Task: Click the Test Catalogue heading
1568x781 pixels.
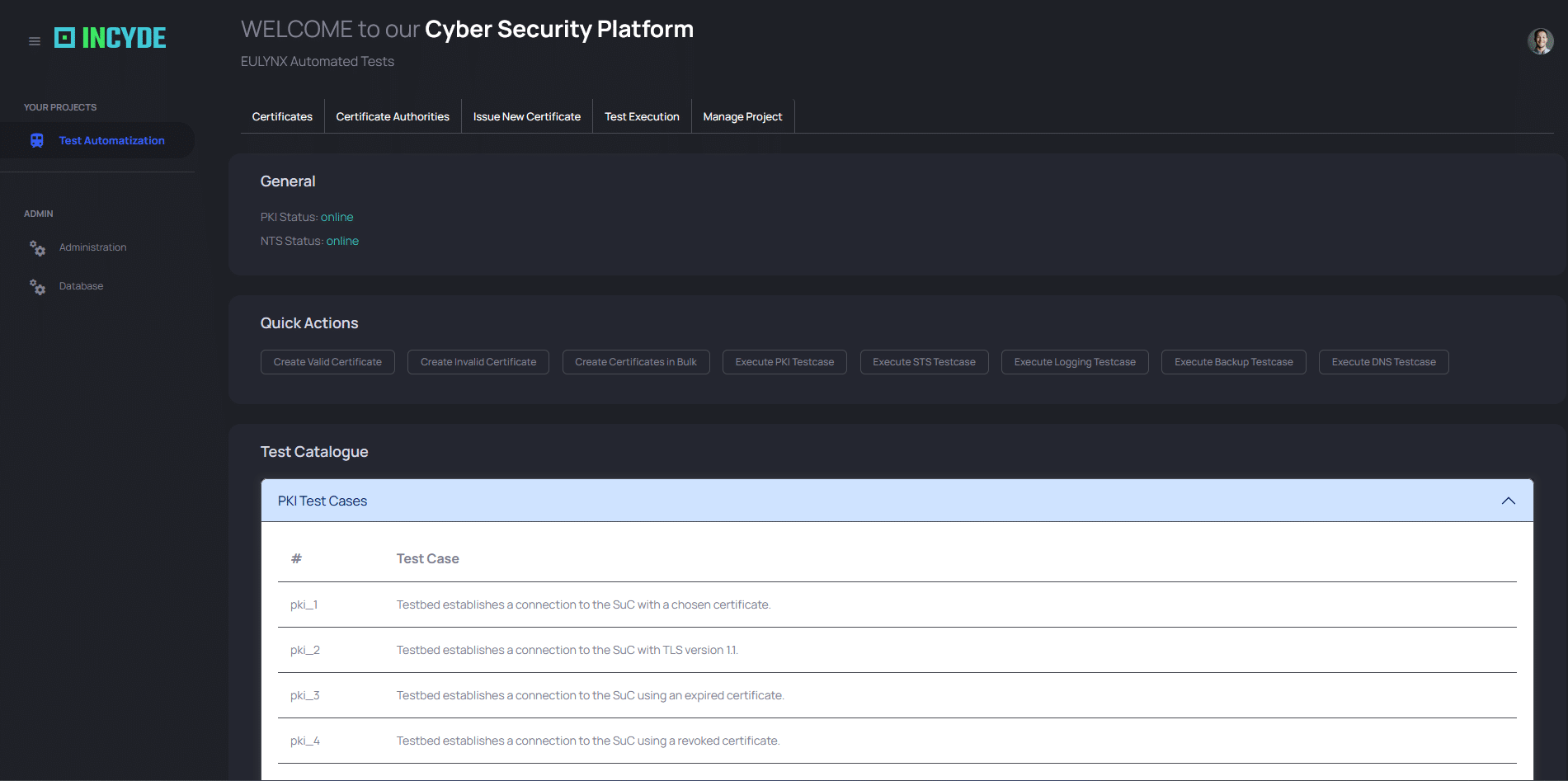Action: (314, 452)
